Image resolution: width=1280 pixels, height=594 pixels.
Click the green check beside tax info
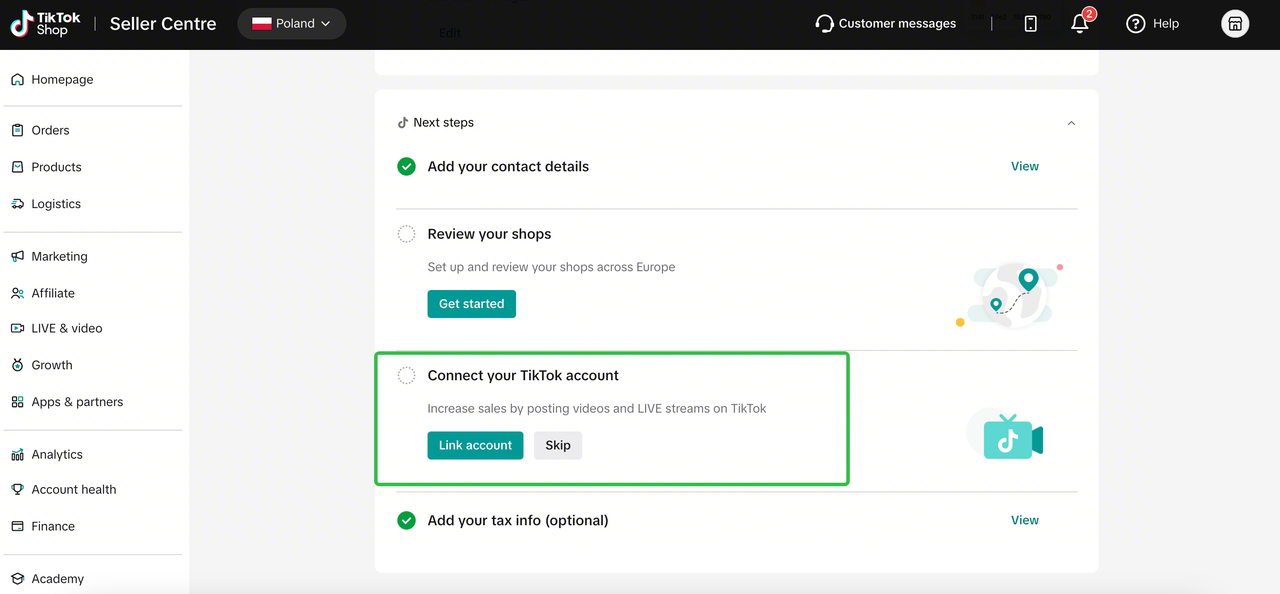406,521
